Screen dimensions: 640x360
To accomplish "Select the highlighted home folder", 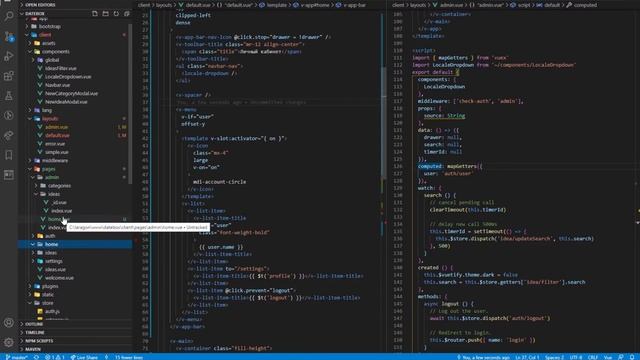I will point(76,244).
